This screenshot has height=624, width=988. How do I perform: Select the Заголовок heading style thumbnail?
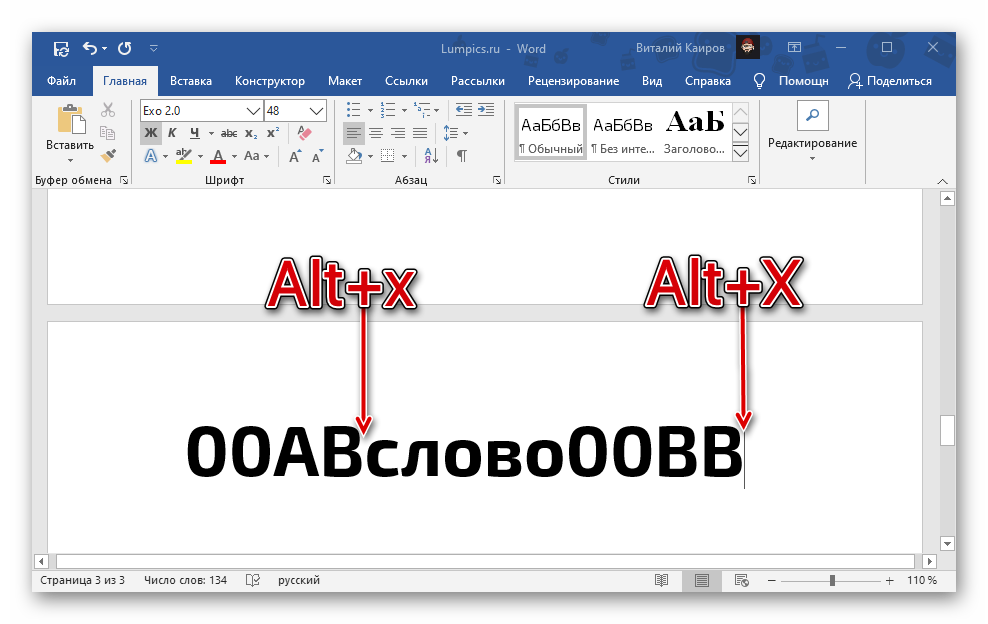[x=695, y=131]
